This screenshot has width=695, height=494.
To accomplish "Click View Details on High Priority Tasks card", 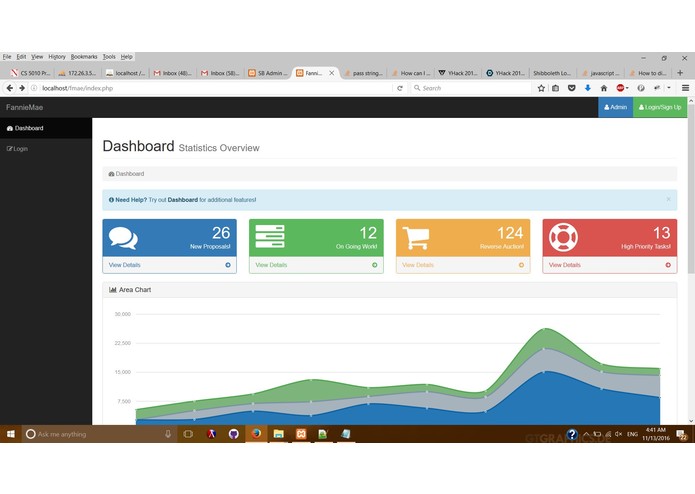I will [565, 265].
